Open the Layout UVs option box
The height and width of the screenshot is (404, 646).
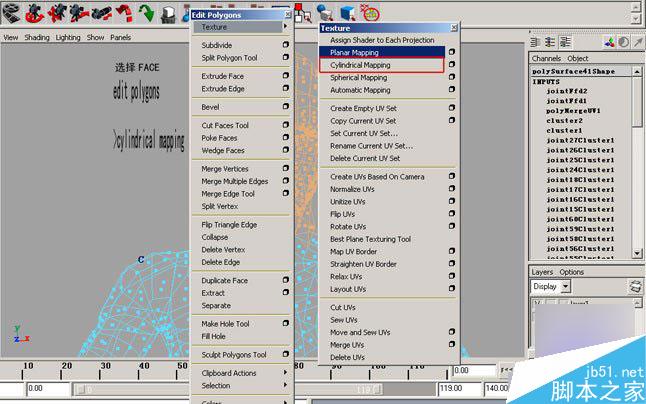coord(452,288)
